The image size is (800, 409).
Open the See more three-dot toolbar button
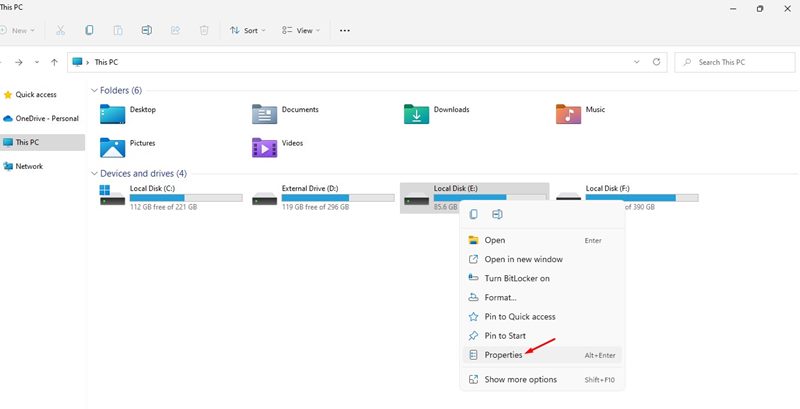[345, 30]
